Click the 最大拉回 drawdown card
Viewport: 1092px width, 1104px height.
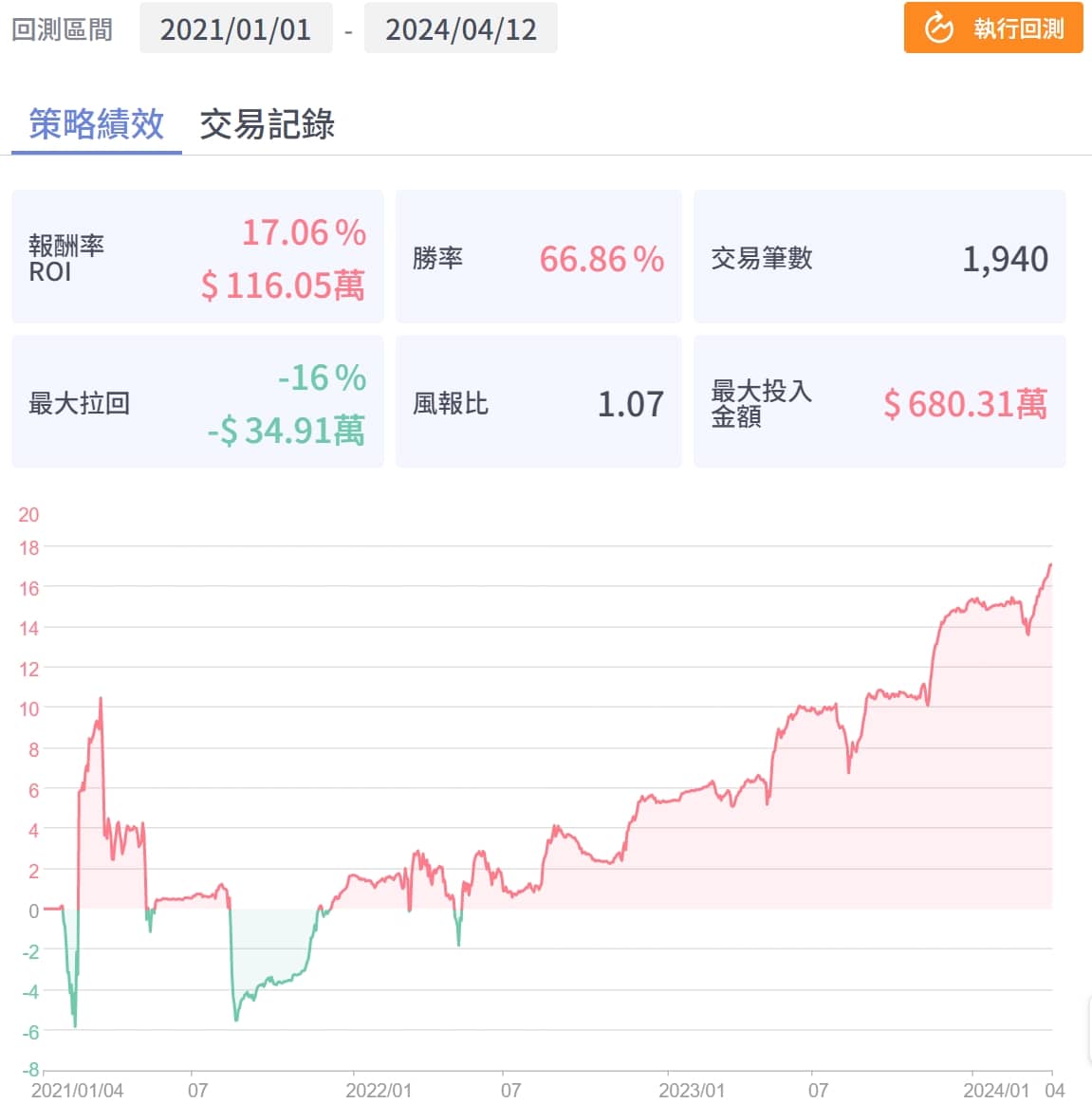click(197, 403)
